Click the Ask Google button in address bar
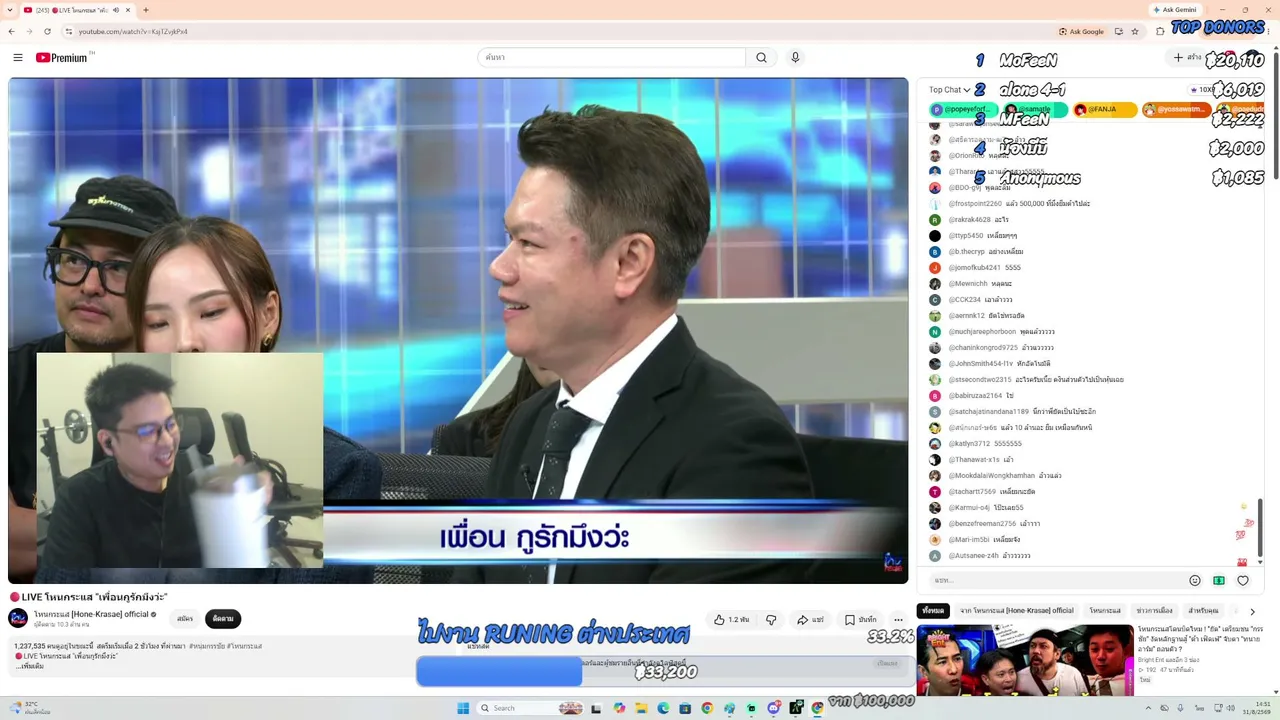The height and width of the screenshot is (720, 1280). 1081,31
